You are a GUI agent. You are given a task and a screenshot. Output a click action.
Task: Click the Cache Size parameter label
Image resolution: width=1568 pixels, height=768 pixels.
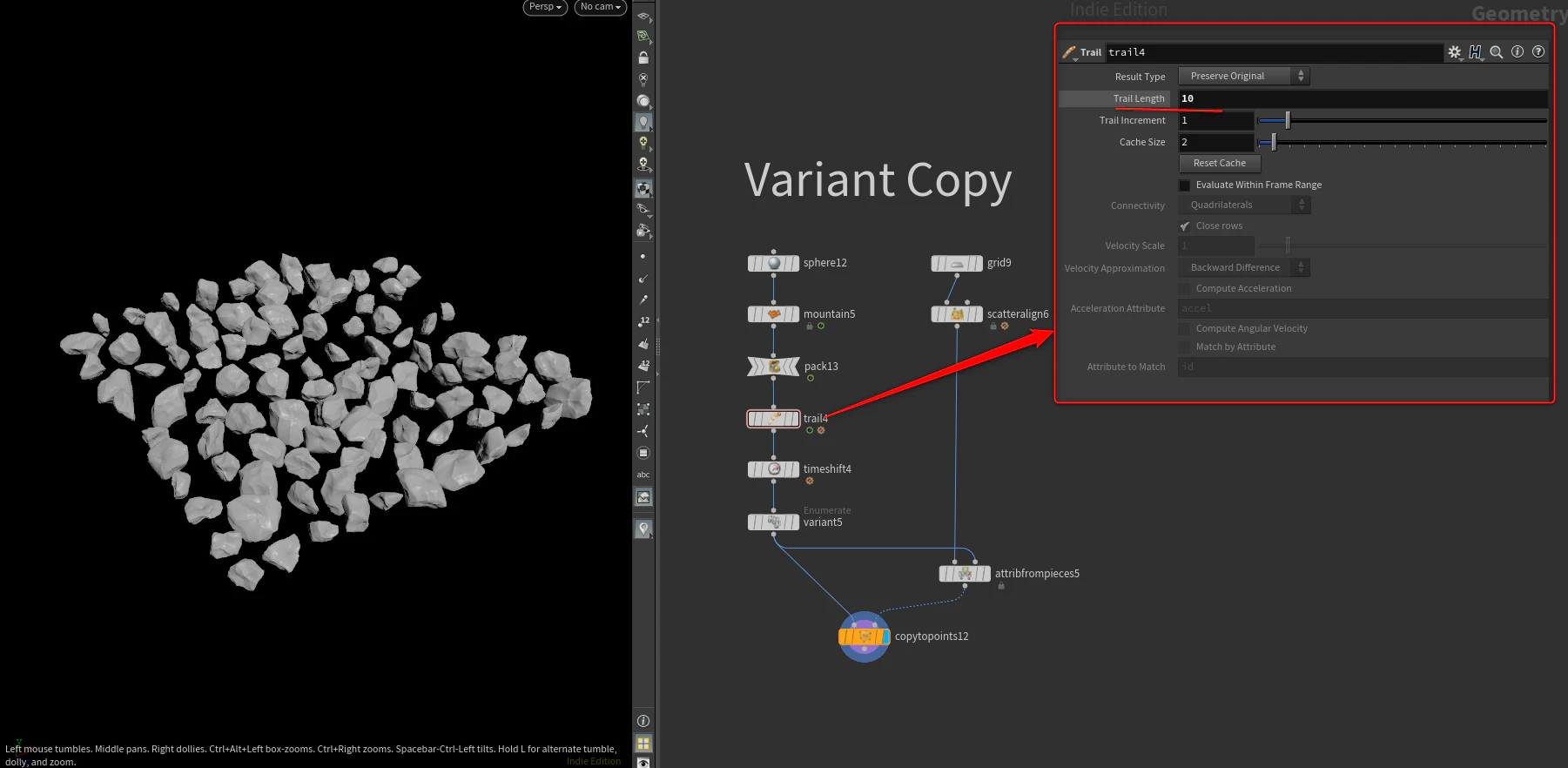[1142, 143]
